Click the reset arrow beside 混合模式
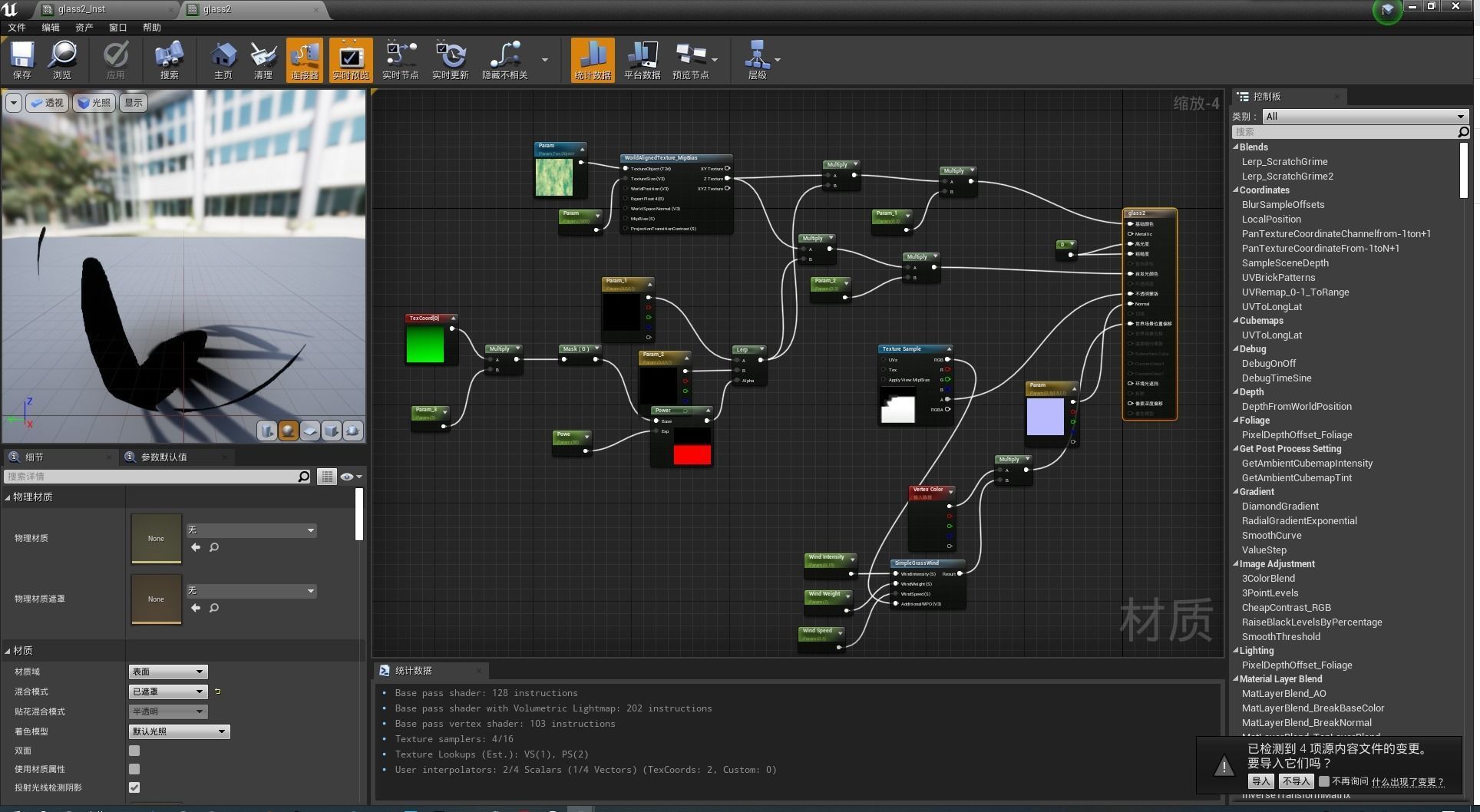 (x=217, y=692)
